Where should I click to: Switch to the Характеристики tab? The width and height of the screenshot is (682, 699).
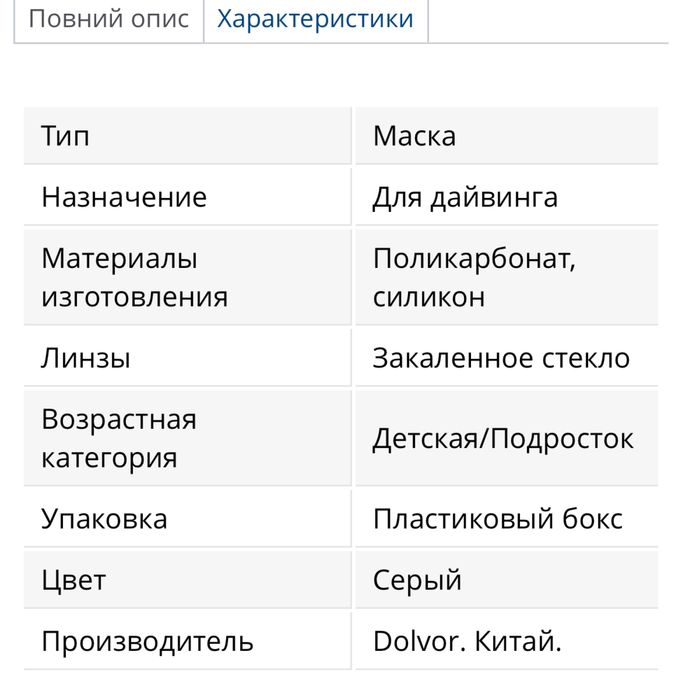[315, 20]
